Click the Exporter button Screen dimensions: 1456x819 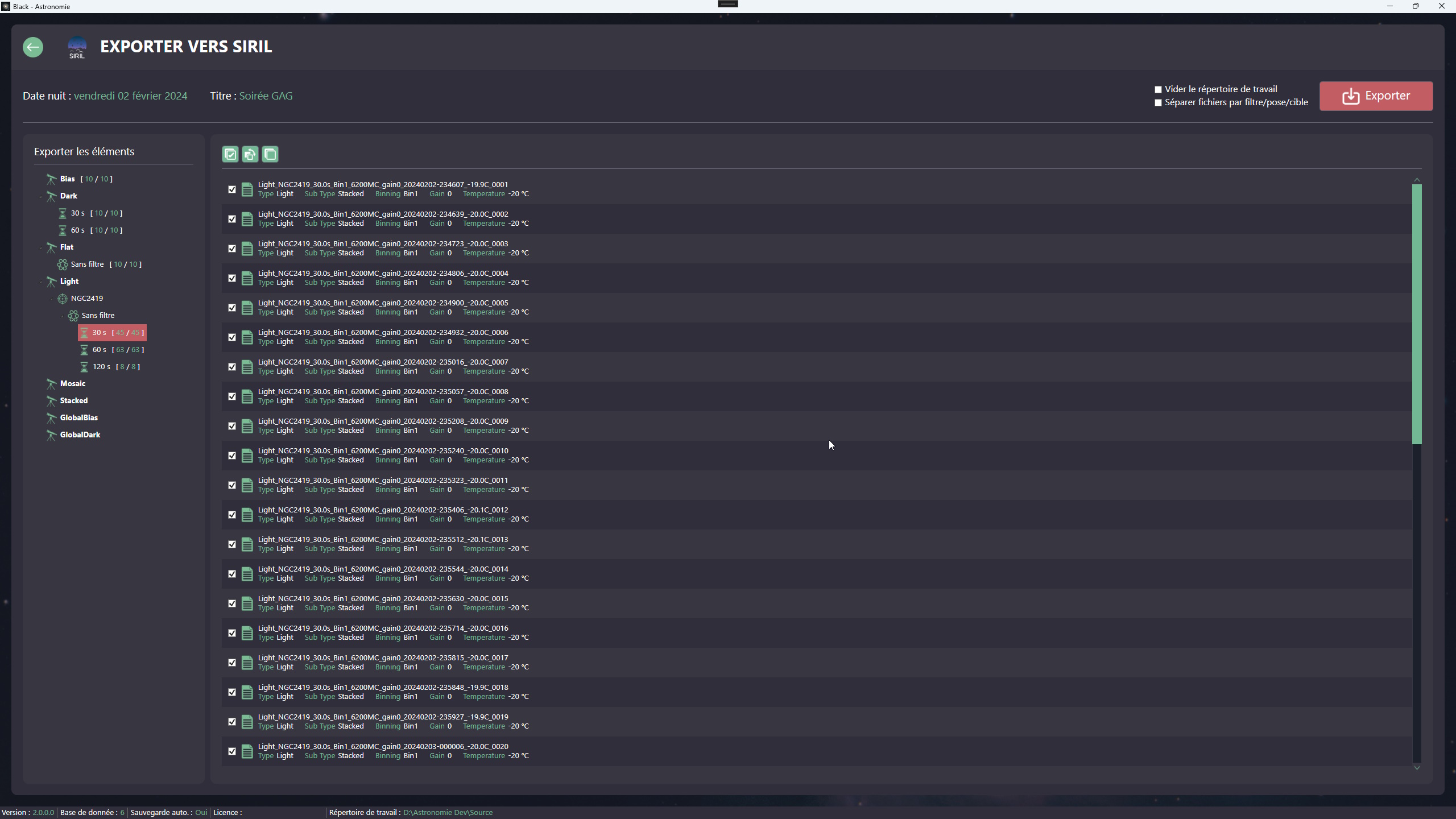[x=1376, y=96]
